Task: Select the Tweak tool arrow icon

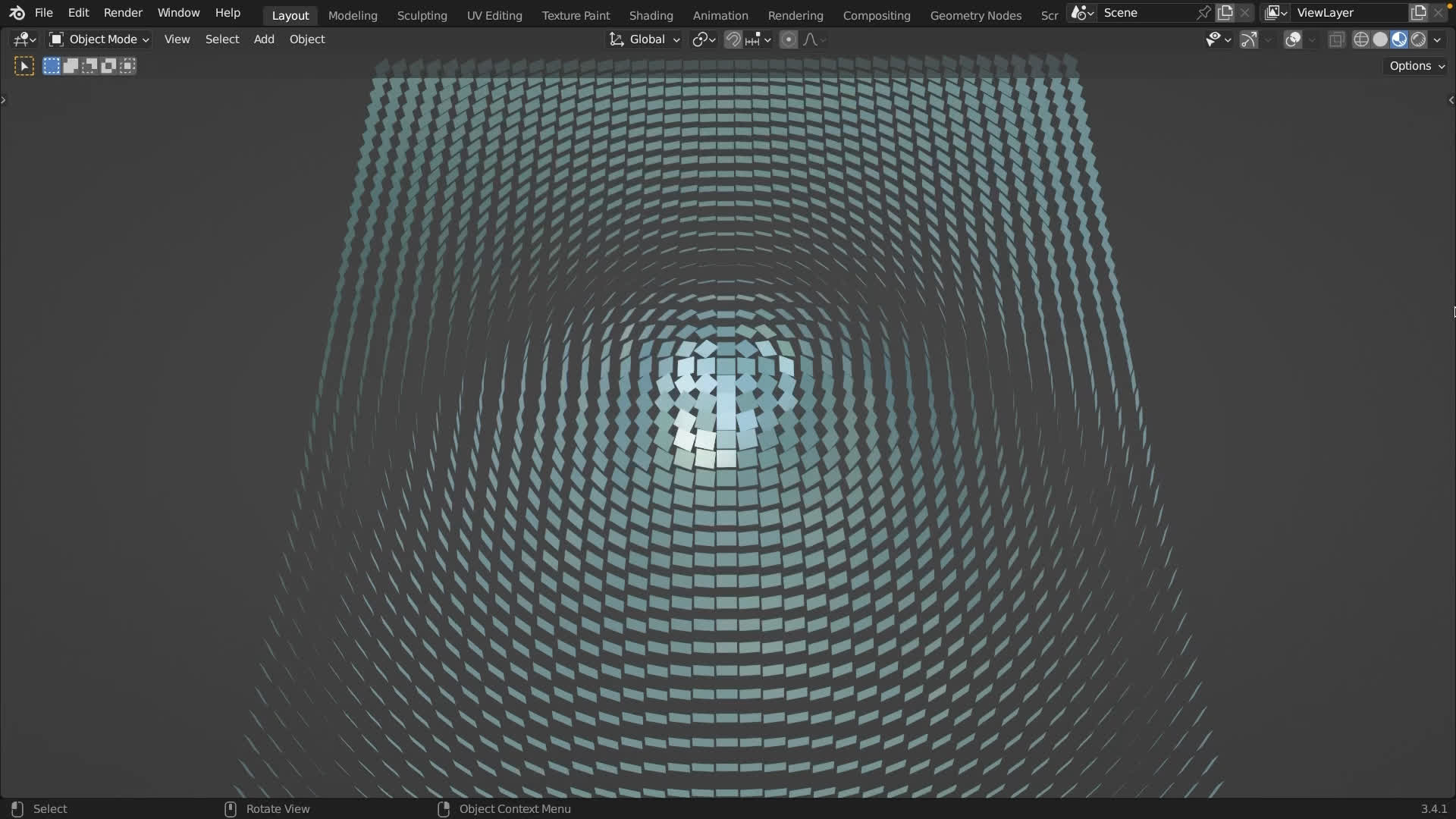Action: [24, 66]
